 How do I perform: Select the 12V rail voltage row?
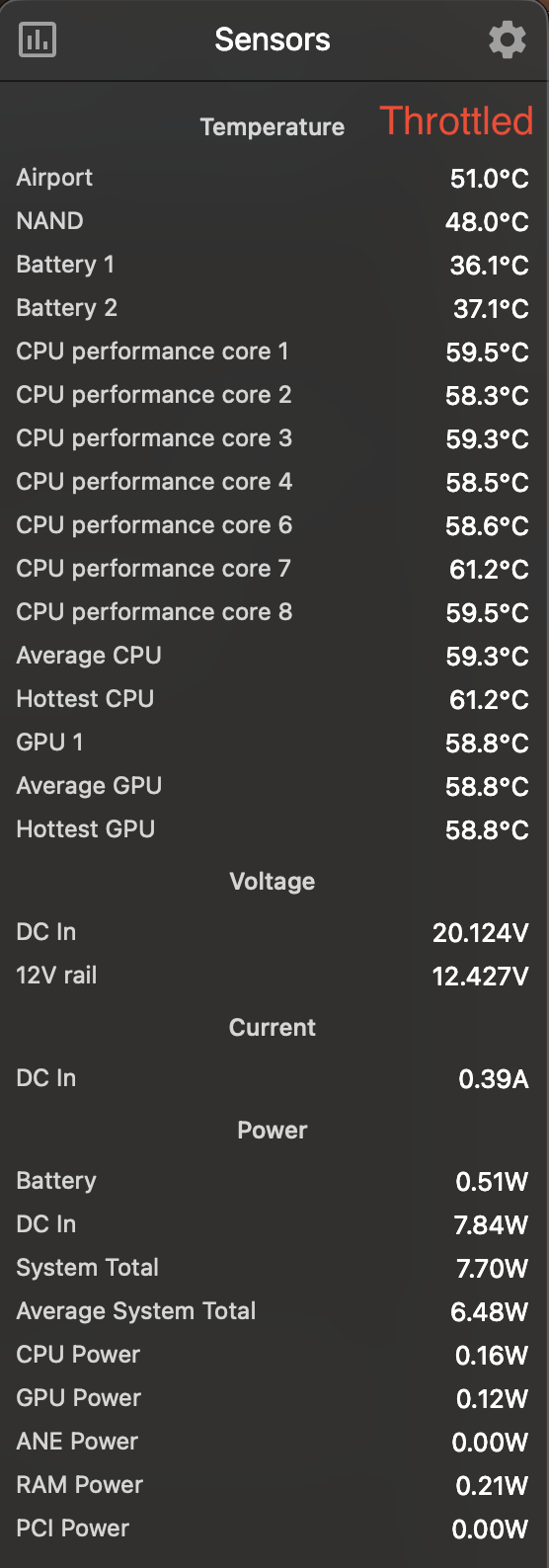point(274,976)
